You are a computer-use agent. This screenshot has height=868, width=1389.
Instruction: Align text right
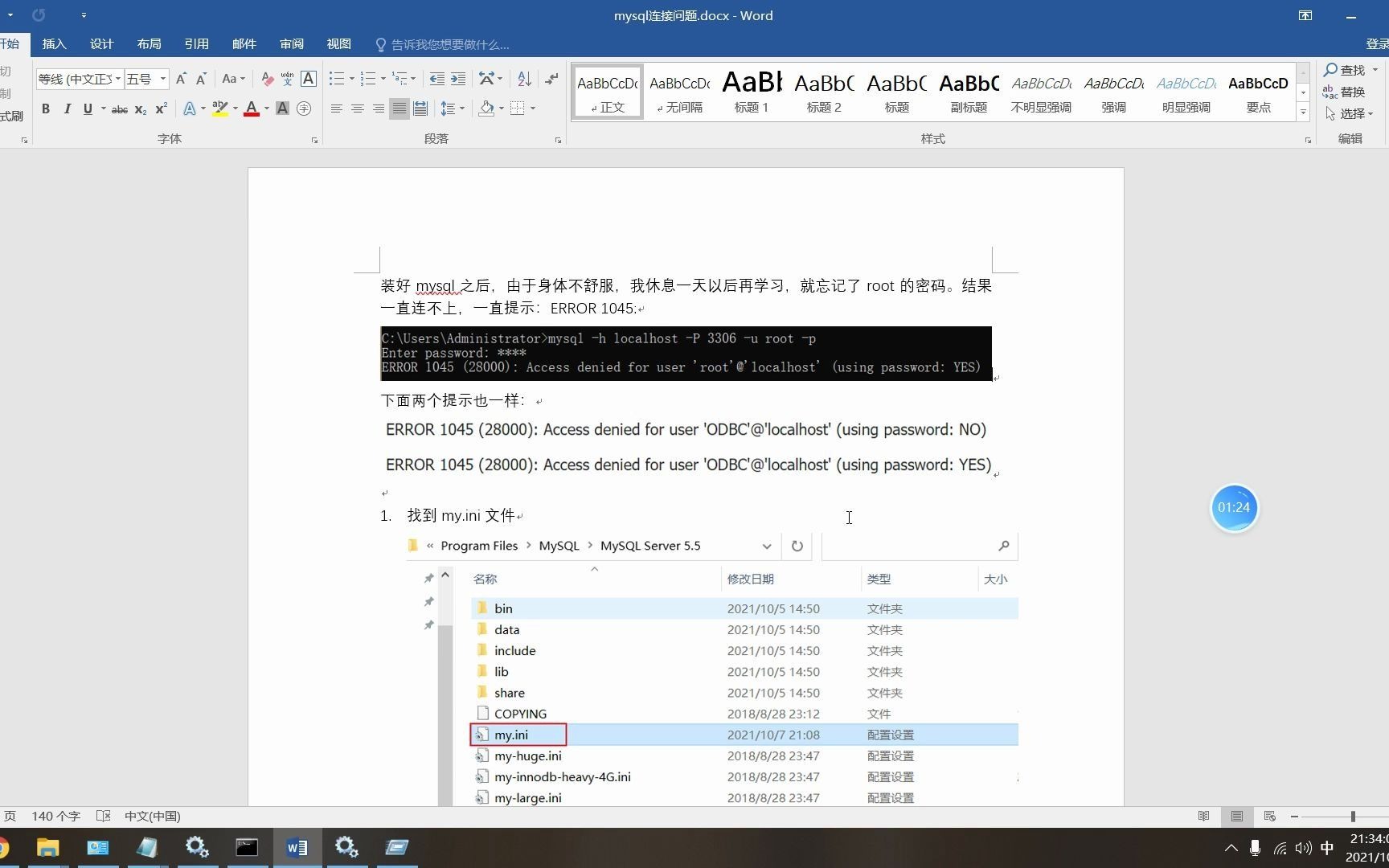(378, 108)
